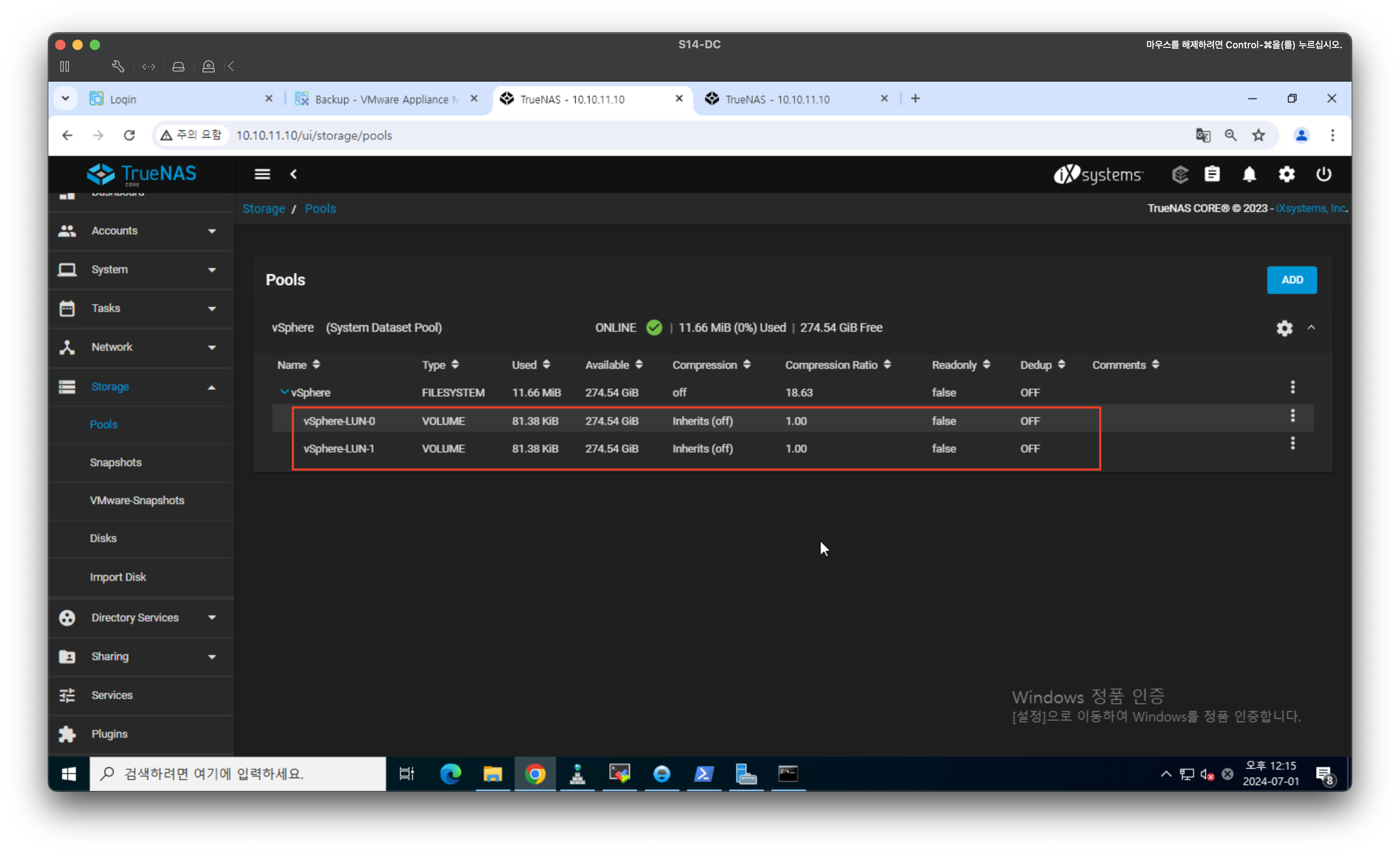The height and width of the screenshot is (855, 1400).
Task: Click the power icon in header
Action: coord(1323,175)
